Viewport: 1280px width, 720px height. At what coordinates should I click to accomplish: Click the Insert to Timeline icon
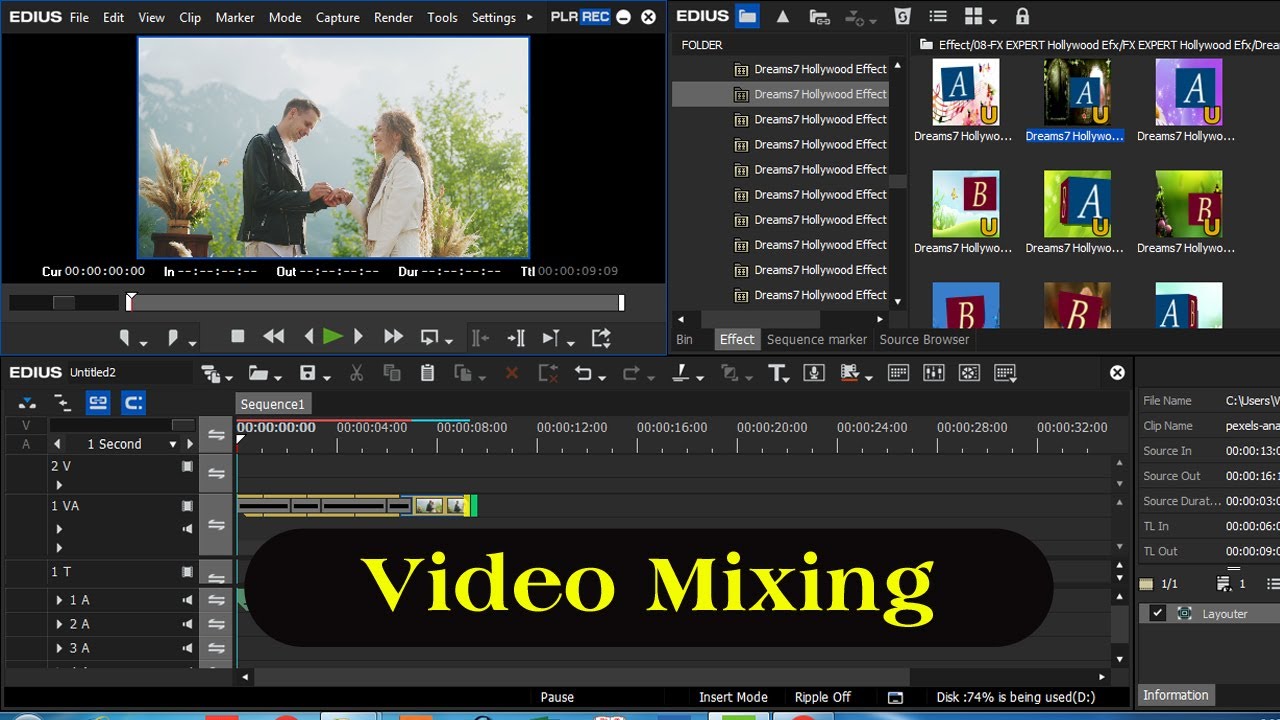[516, 338]
